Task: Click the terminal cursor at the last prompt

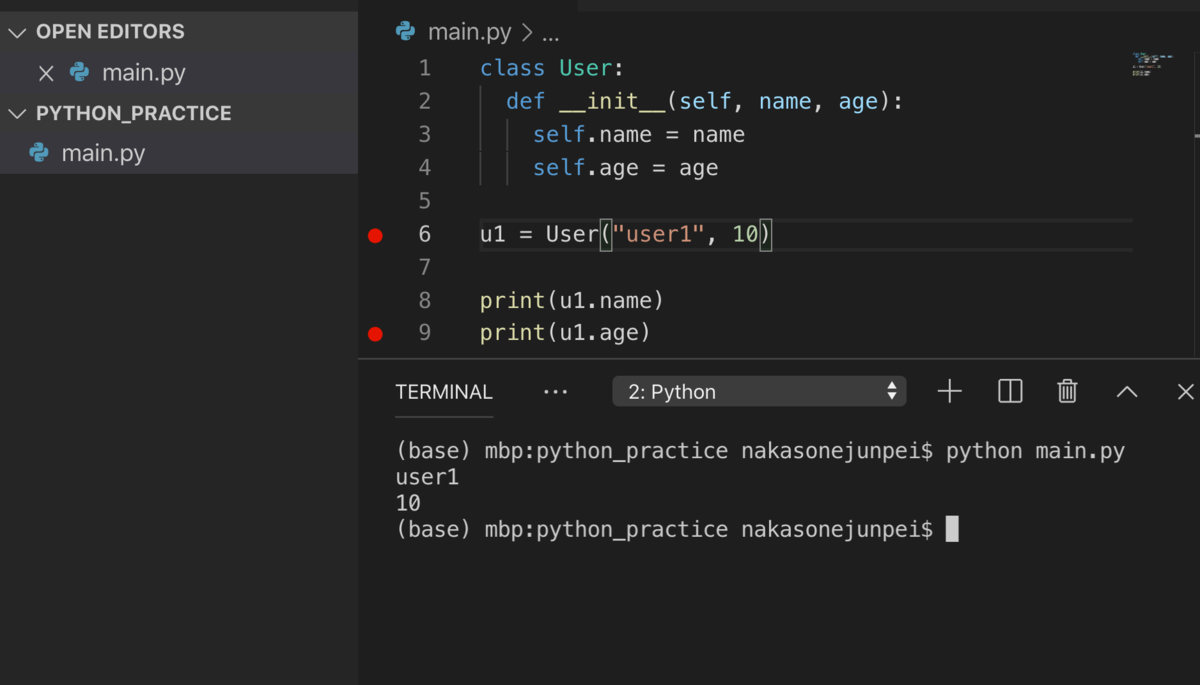Action: [952, 529]
